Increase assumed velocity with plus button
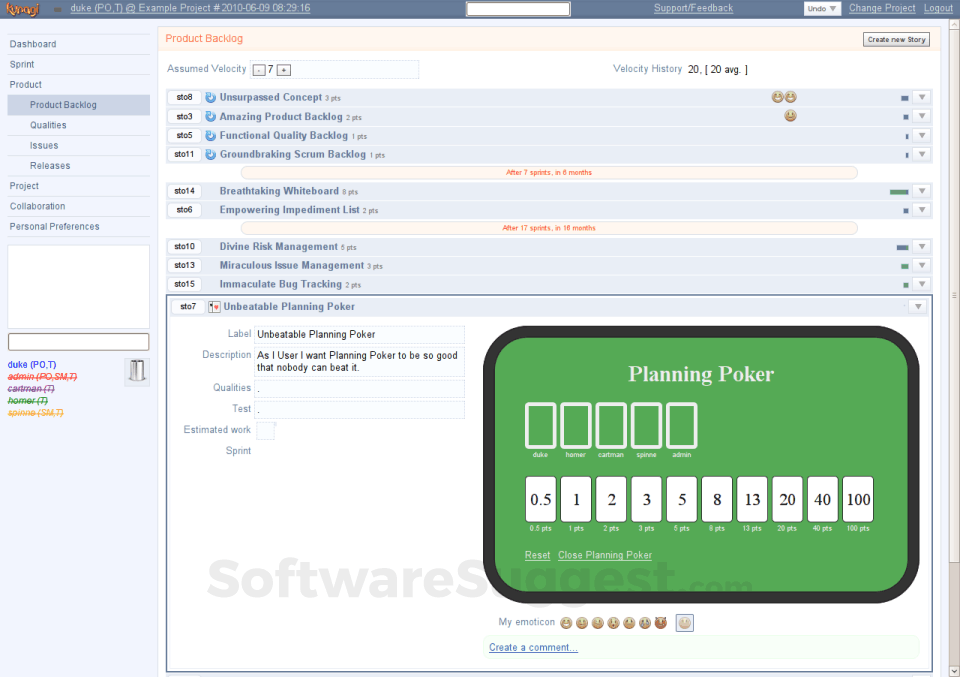960x677 pixels. [x=284, y=70]
